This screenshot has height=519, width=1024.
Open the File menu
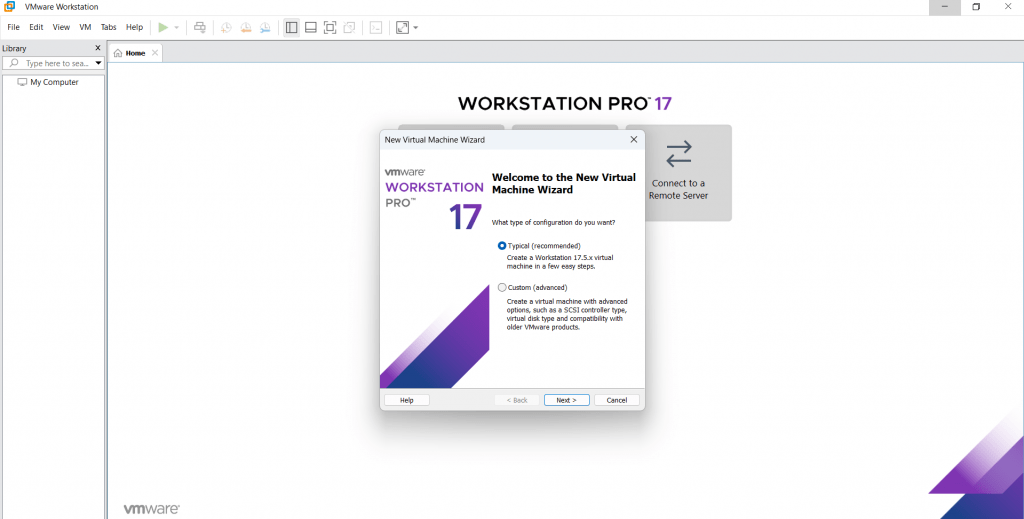pos(13,27)
